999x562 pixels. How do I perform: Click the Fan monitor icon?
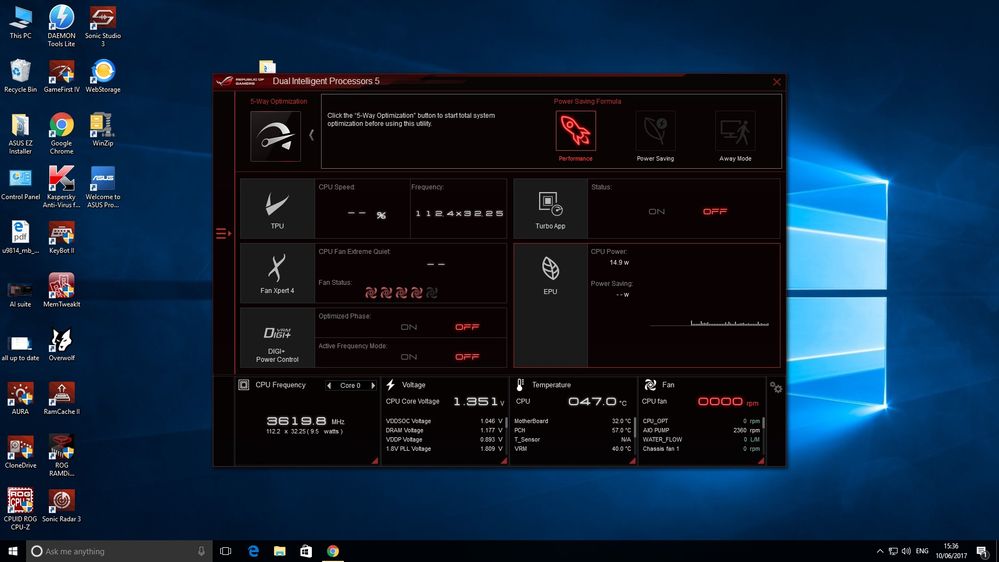(650, 385)
